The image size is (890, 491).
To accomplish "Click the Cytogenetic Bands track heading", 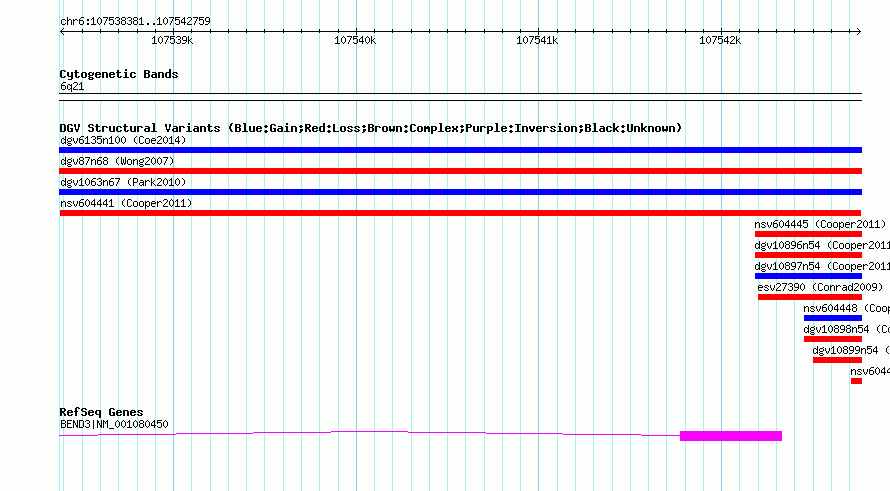I will coord(119,74).
